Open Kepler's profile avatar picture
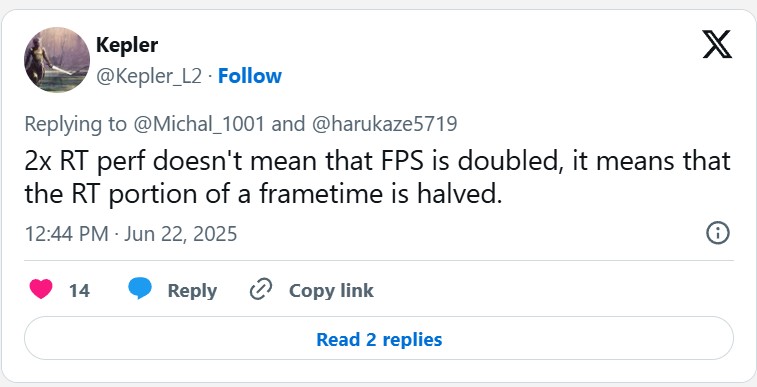 [x=57, y=59]
